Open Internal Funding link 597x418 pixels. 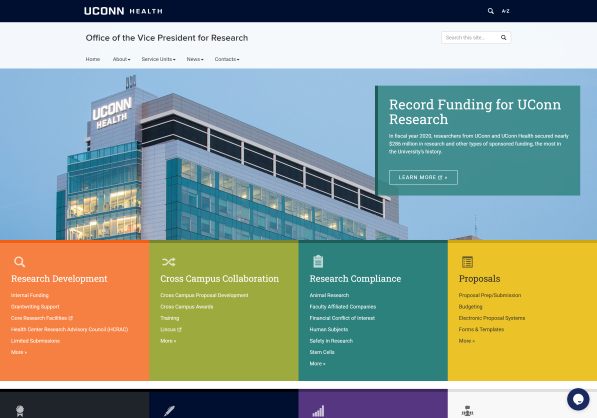pyautogui.click(x=30, y=295)
